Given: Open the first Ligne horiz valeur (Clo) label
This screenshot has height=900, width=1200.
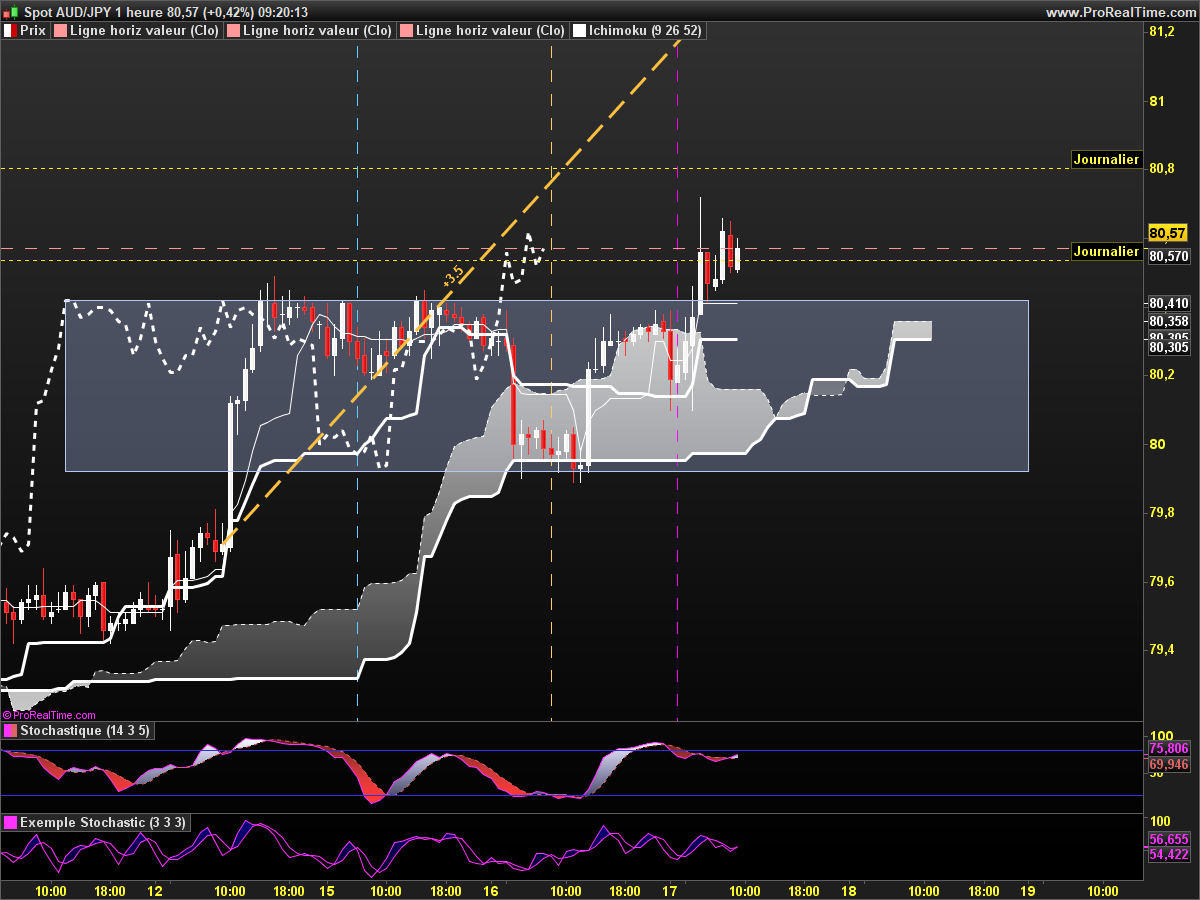Looking at the screenshot, I should [x=144, y=31].
